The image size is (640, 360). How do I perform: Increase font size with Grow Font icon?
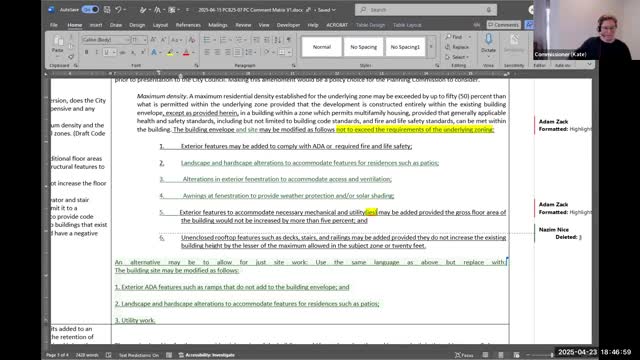click(x=153, y=40)
